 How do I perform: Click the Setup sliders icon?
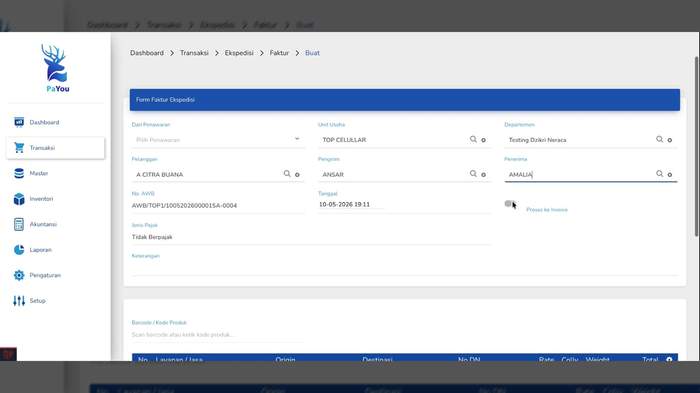coord(19,301)
